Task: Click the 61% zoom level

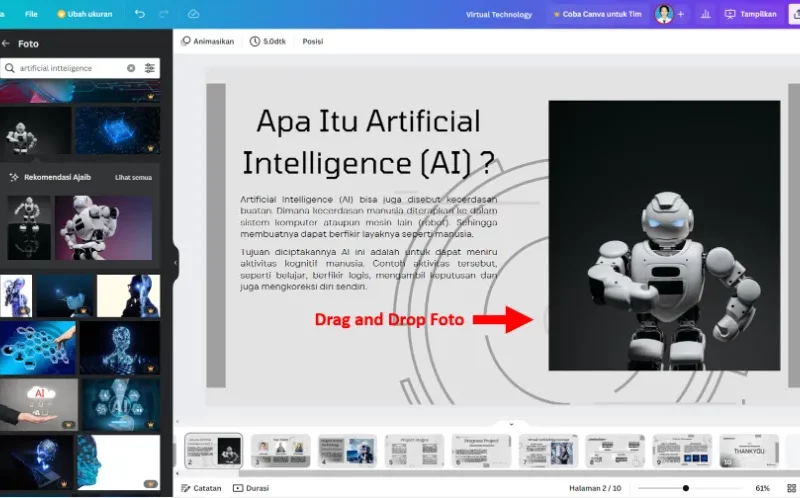Action: point(762,488)
